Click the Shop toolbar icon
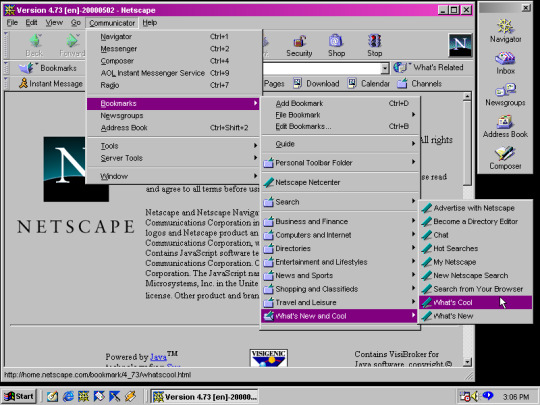 (x=336, y=41)
